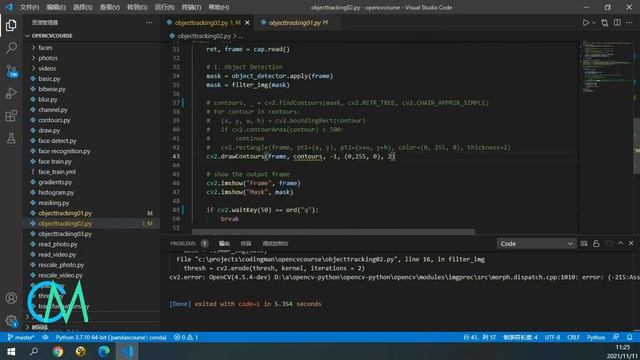The image size is (640, 360).
Task: Open editor more actions ellipsis
Action: coord(629,23)
